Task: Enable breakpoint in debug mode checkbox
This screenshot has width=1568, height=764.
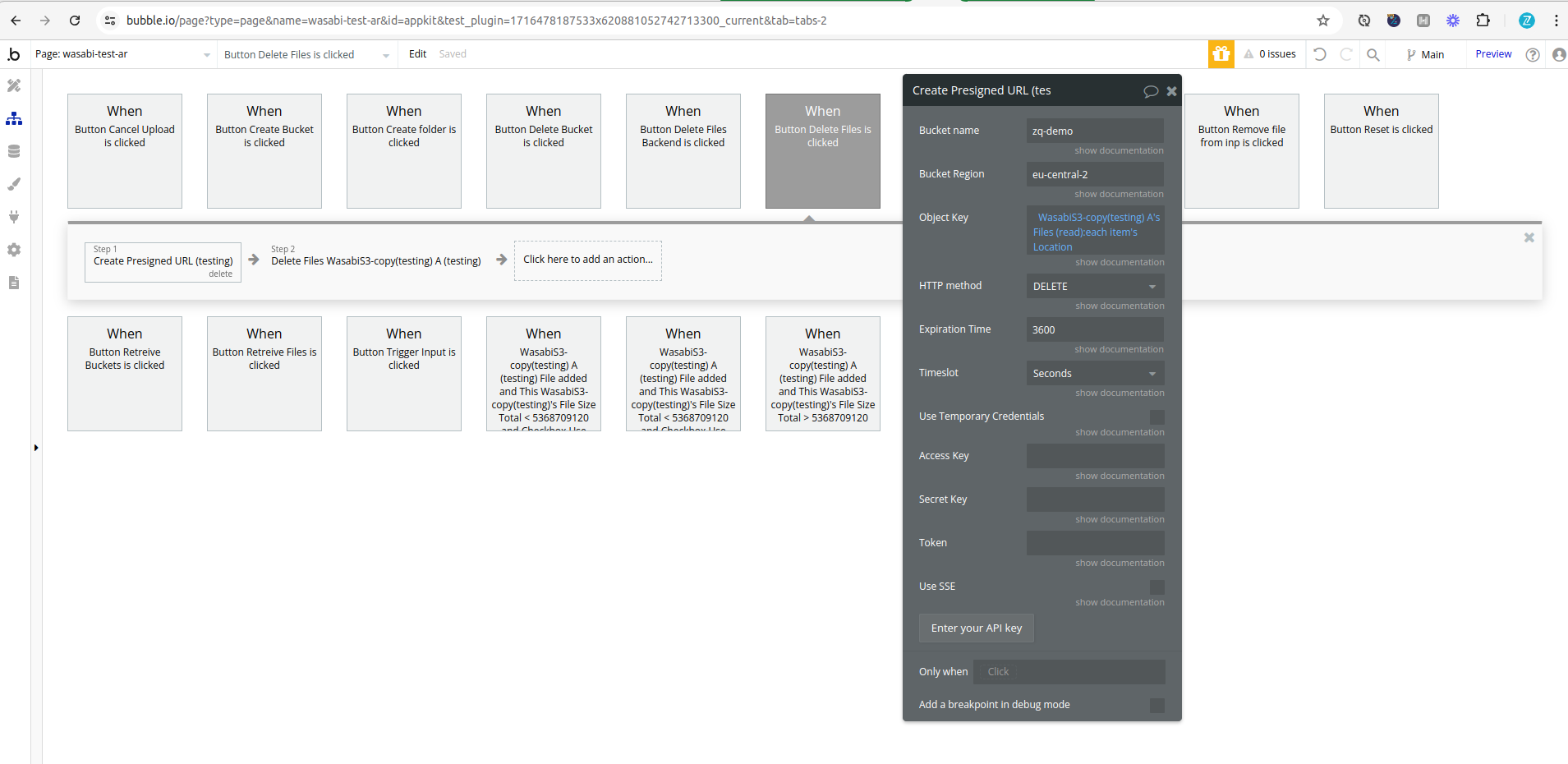Action: point(1157,706)
